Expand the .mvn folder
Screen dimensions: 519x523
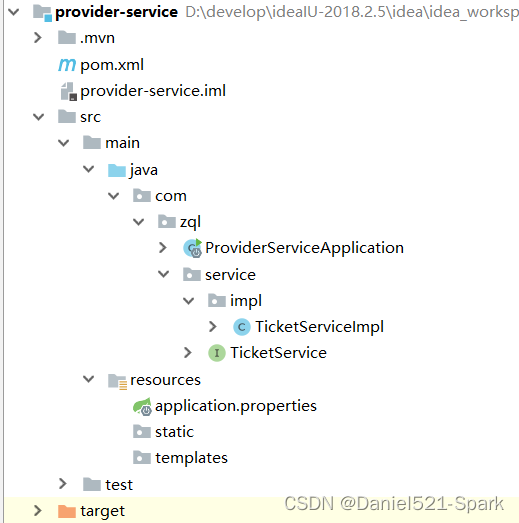tap(38, 38)
